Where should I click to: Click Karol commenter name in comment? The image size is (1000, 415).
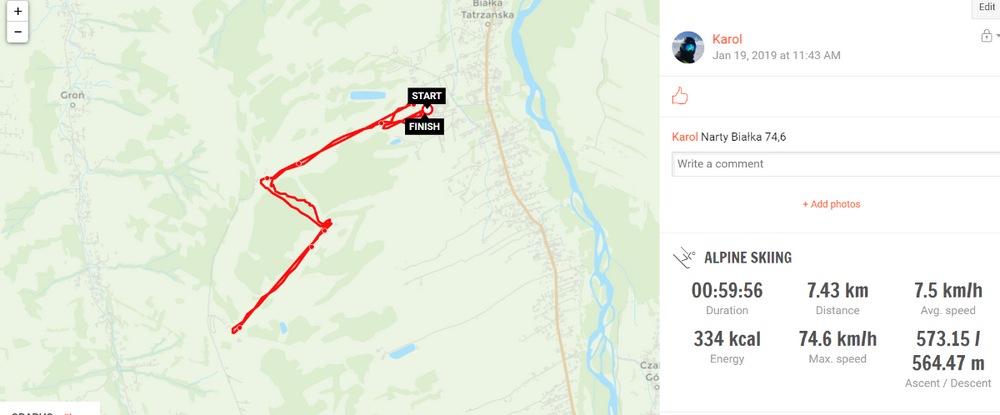click(x=684, y=137)
